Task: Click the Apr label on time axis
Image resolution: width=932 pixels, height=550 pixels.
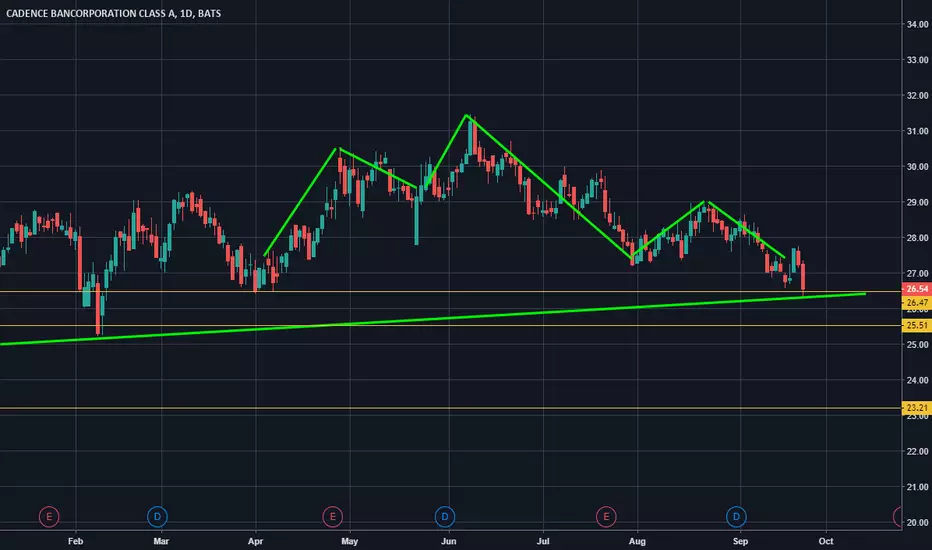Action: pos(256,541)
